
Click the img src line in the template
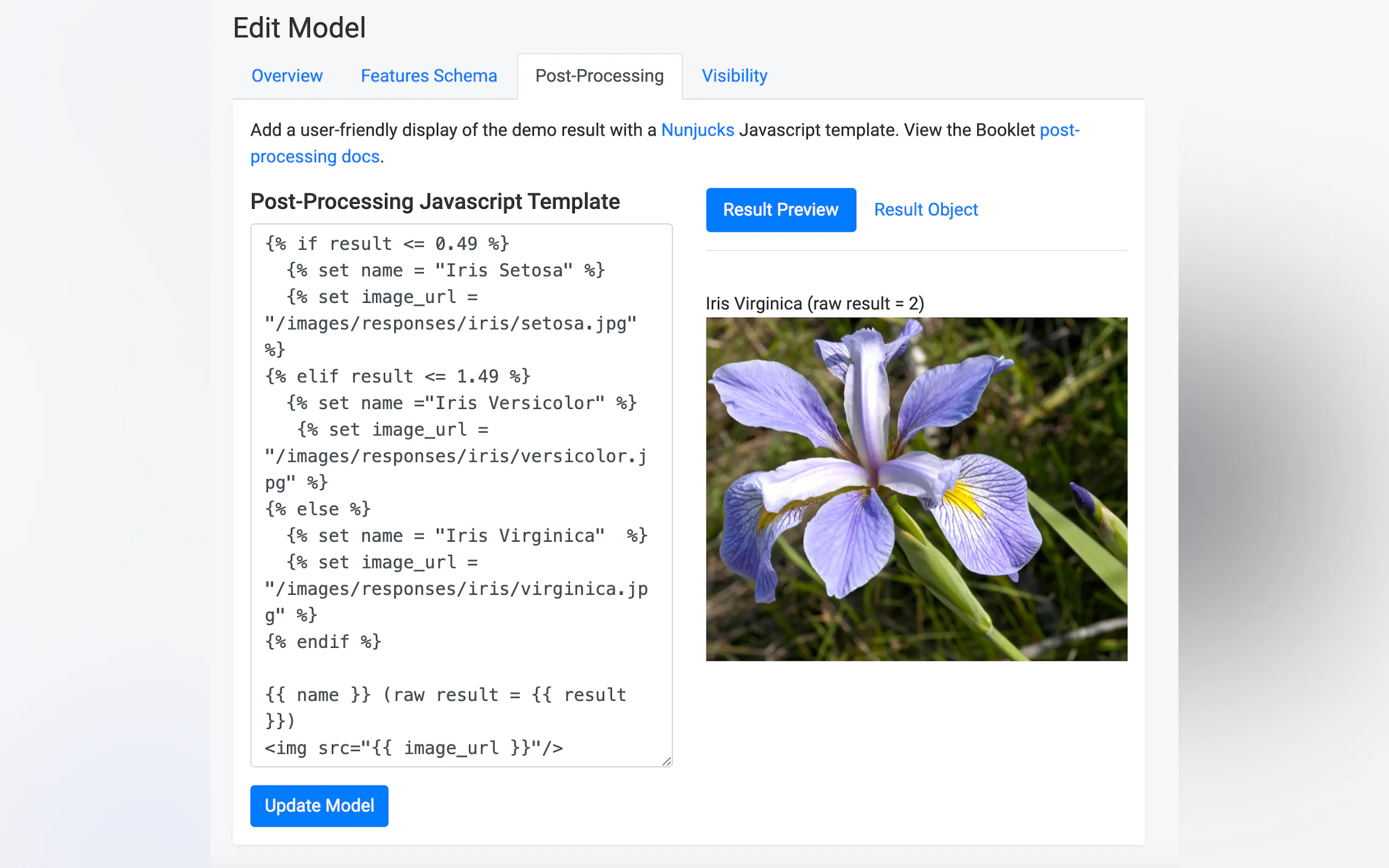pos(413,747)
